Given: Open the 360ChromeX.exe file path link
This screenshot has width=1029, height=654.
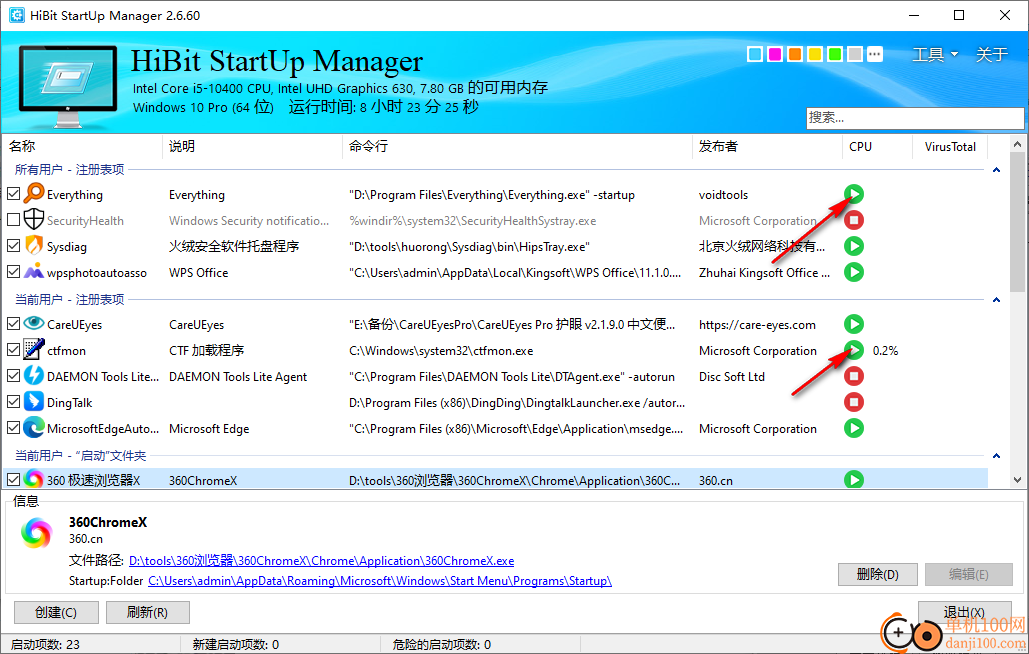Looking at the screenshot, I should (x=322, y=561).
